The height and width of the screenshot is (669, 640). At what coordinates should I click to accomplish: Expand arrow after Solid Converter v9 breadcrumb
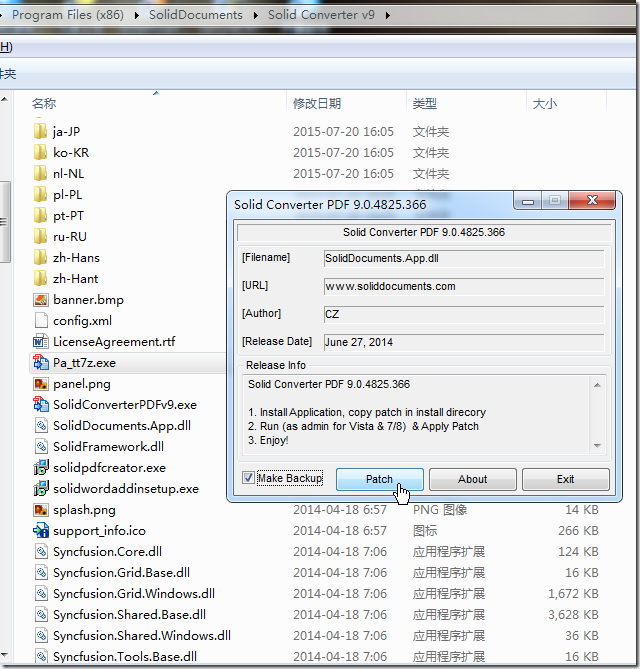[x=387, y=15]
